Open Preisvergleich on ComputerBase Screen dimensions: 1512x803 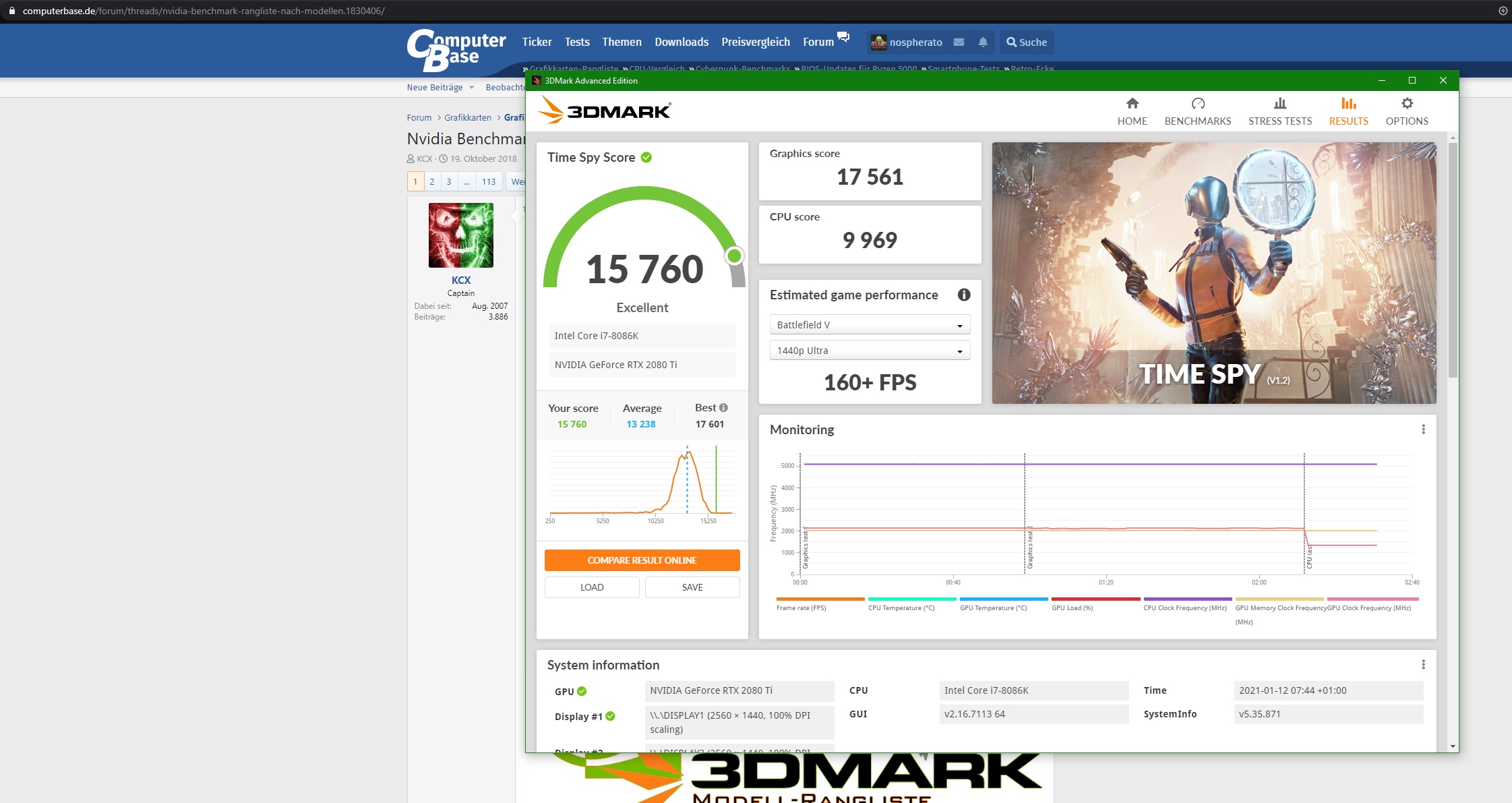[756, 42]
